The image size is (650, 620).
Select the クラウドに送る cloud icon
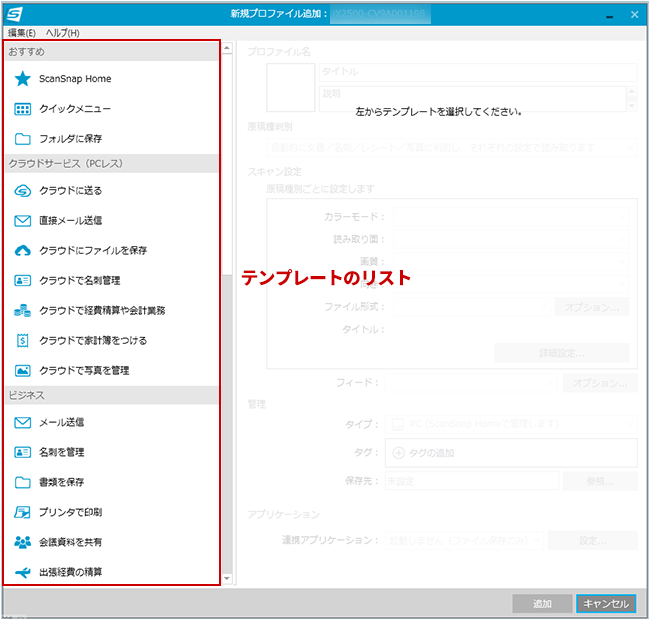pos(22,191)
